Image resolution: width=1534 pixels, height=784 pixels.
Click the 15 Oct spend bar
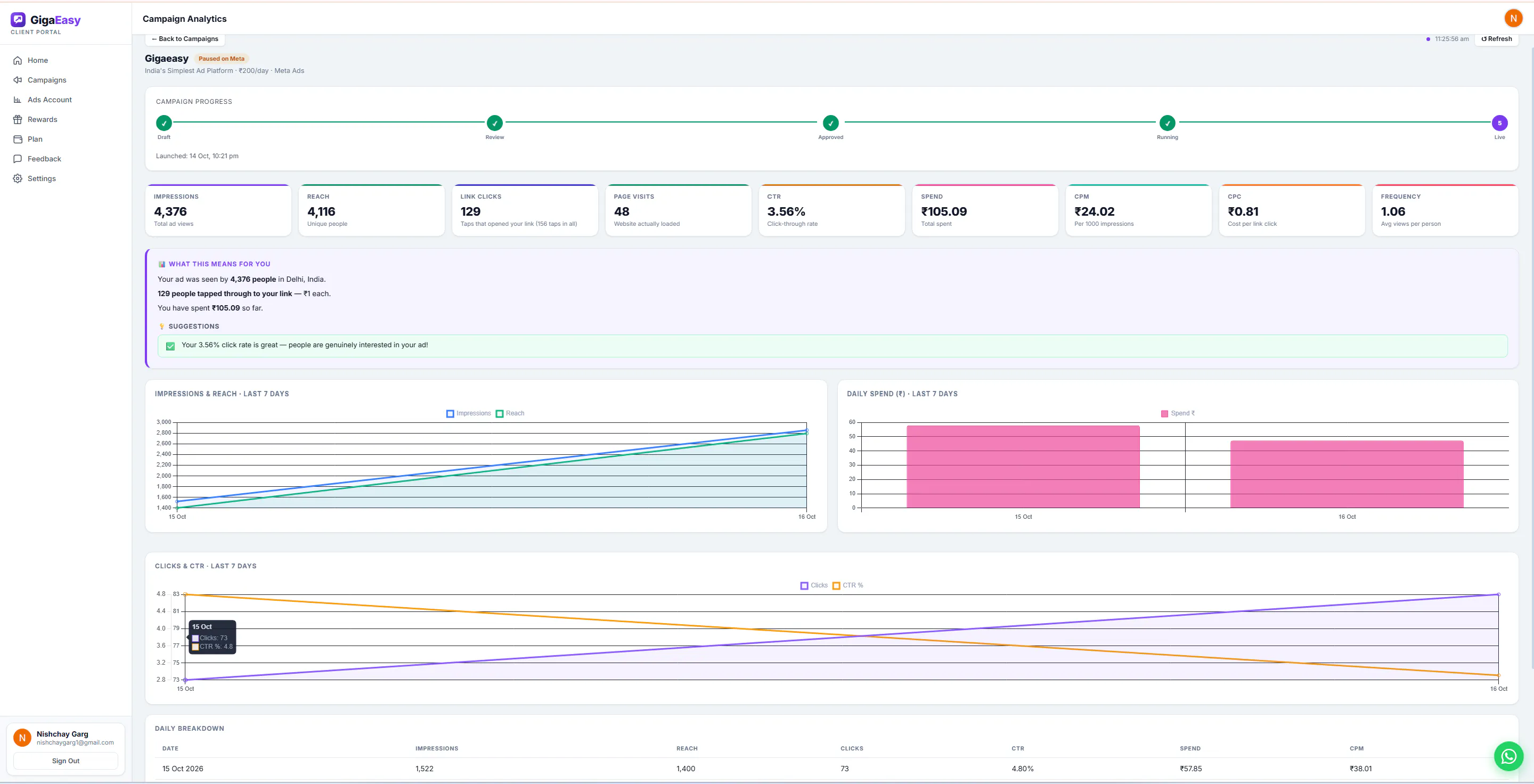tap(1023, 467)
